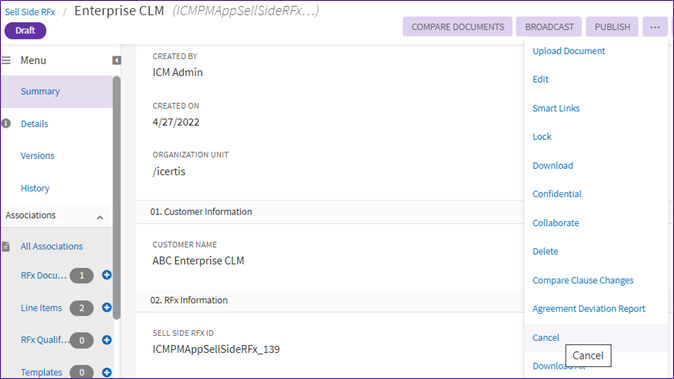Click the ICM Admin created by value
This screenshot has height=379, width=674.
178,72
